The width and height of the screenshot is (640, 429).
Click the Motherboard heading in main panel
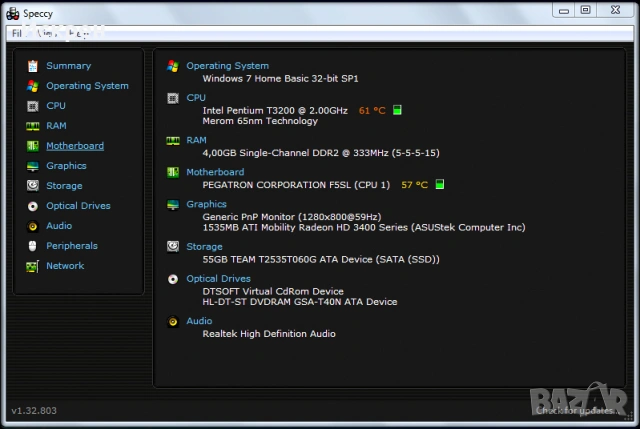(216, 172)
